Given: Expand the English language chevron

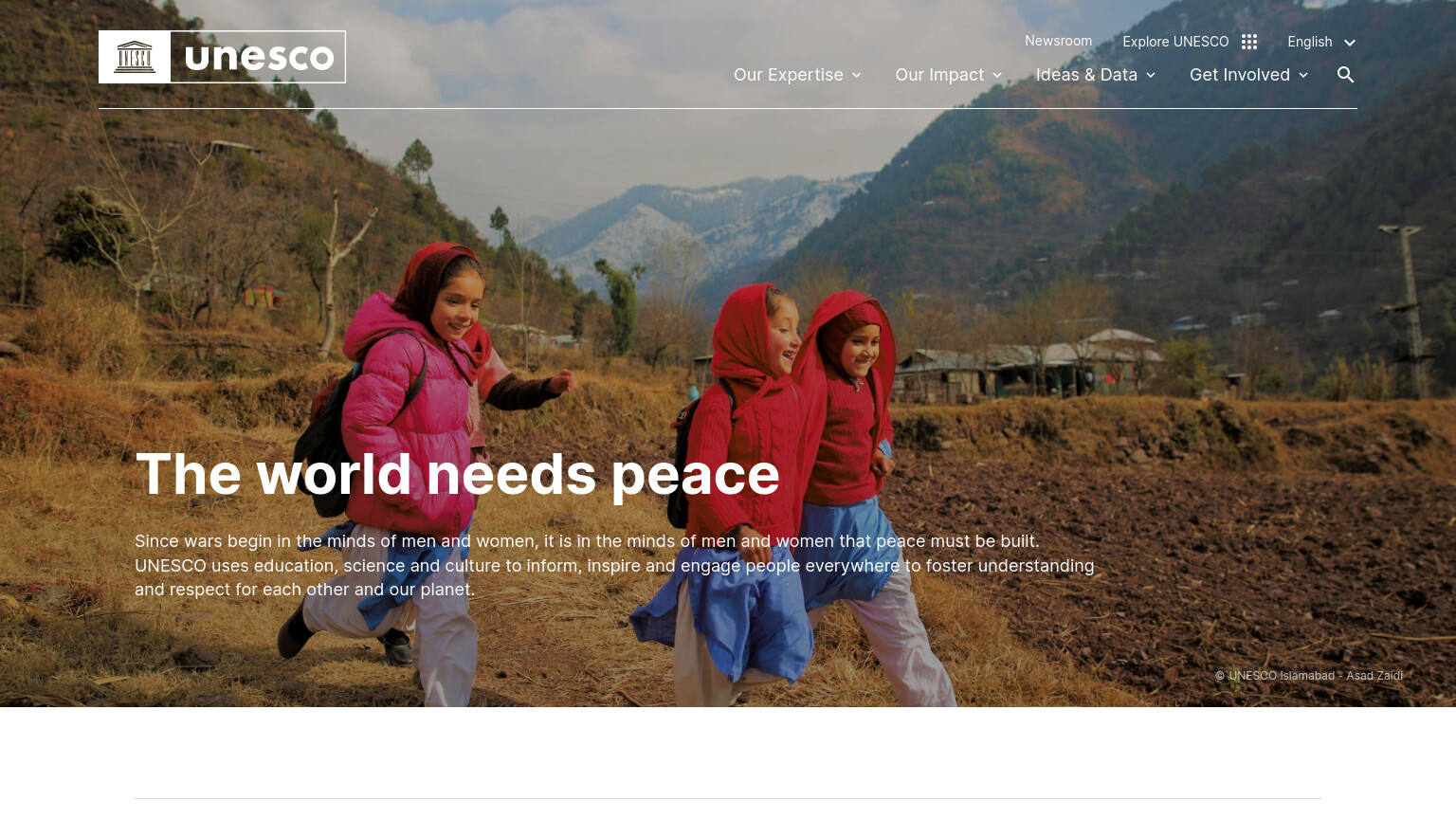Looking at the screenshot, I should (1350, 43).
